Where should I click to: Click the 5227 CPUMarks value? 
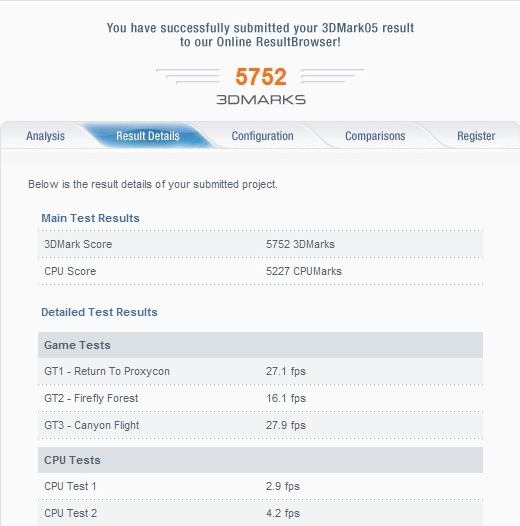click(304, 271)
